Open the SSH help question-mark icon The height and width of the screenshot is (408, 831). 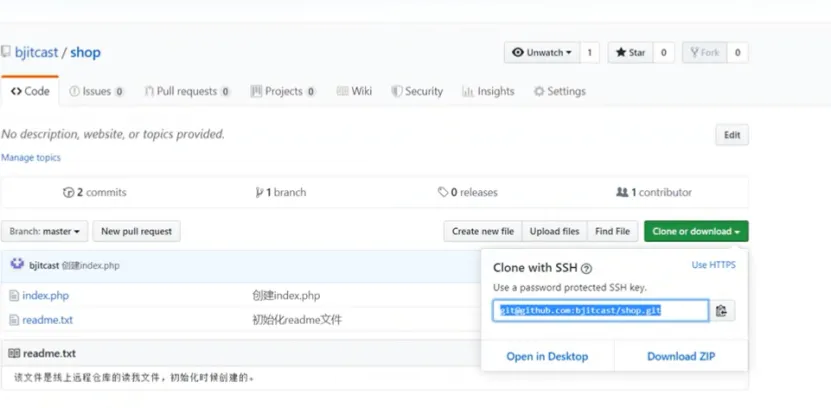pos(586,269)
